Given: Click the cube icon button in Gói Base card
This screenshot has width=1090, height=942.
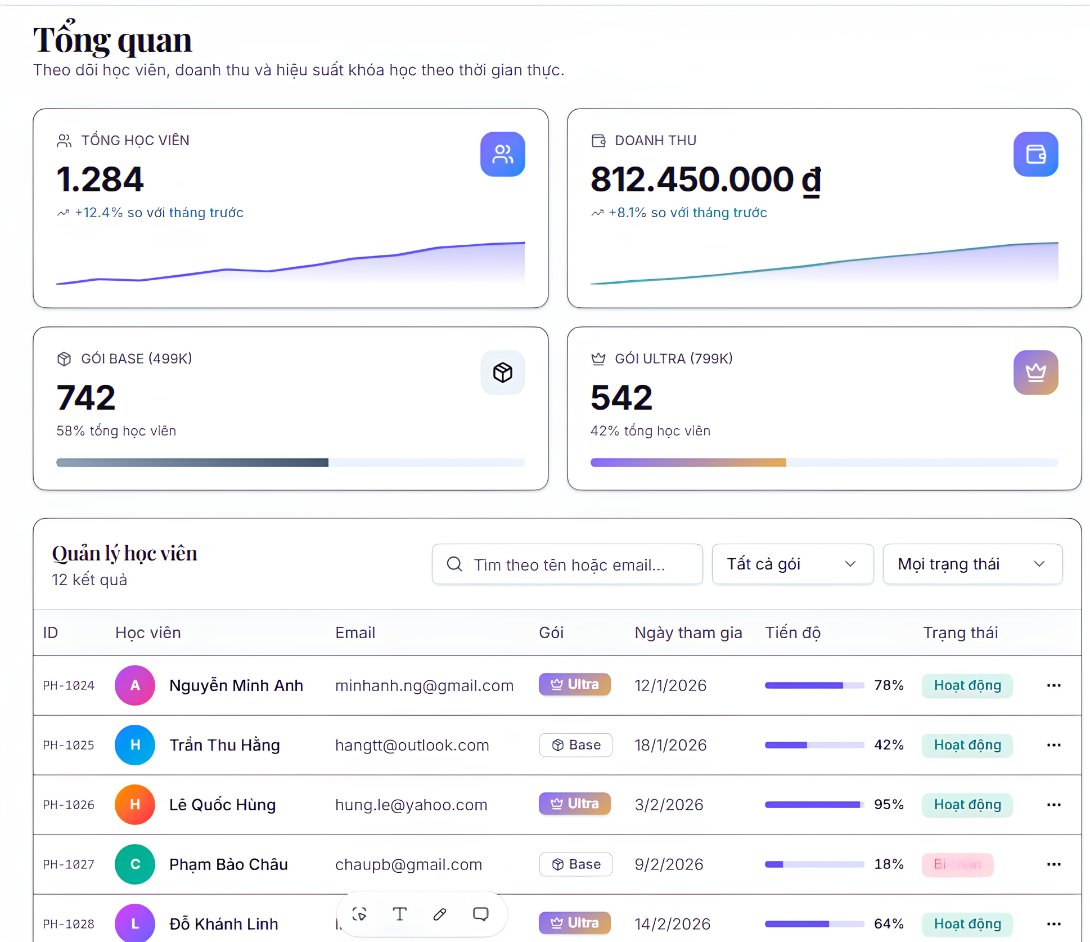Looking at the screenshot, I should click(x=502, y=373).
